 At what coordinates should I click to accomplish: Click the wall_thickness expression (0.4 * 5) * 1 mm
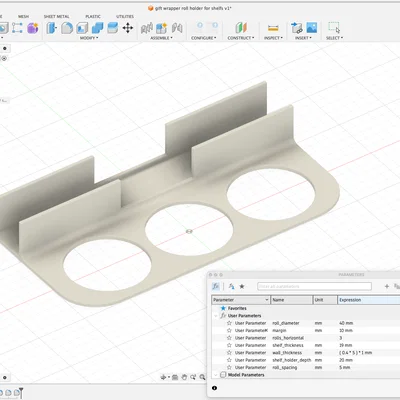coord(355,352)
